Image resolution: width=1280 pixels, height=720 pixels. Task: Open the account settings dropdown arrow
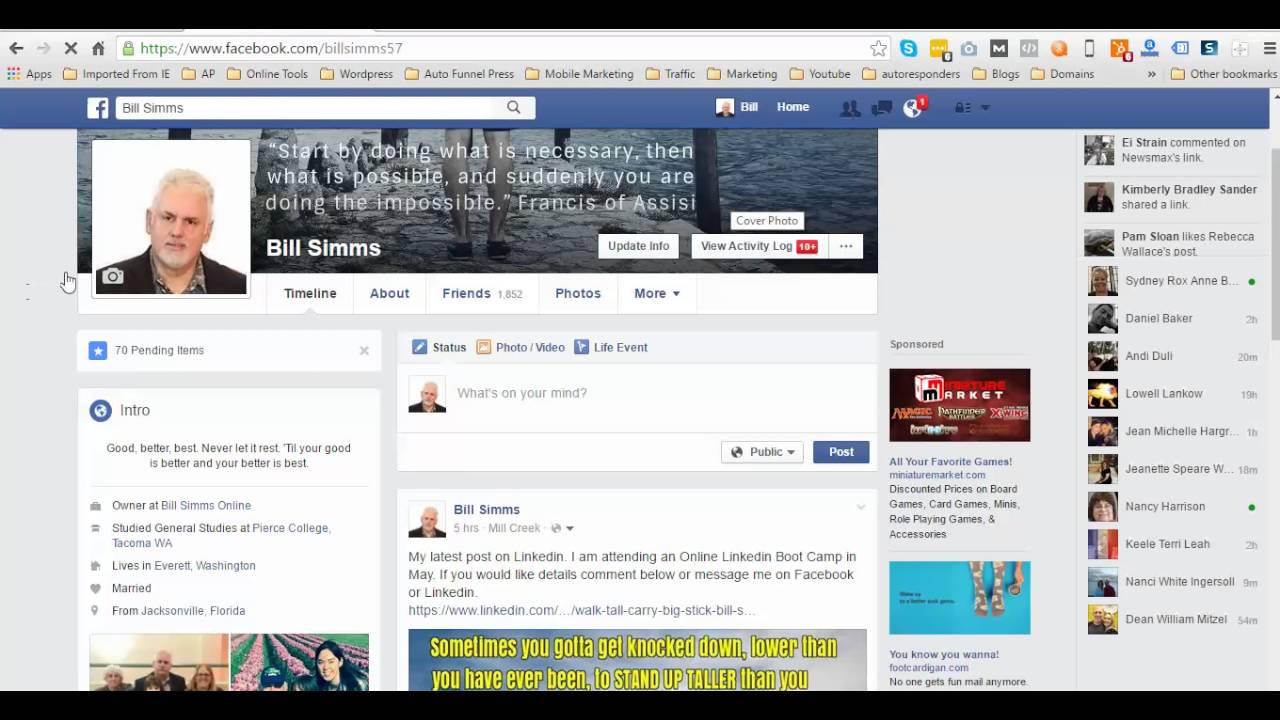click(x=985, y=108)
